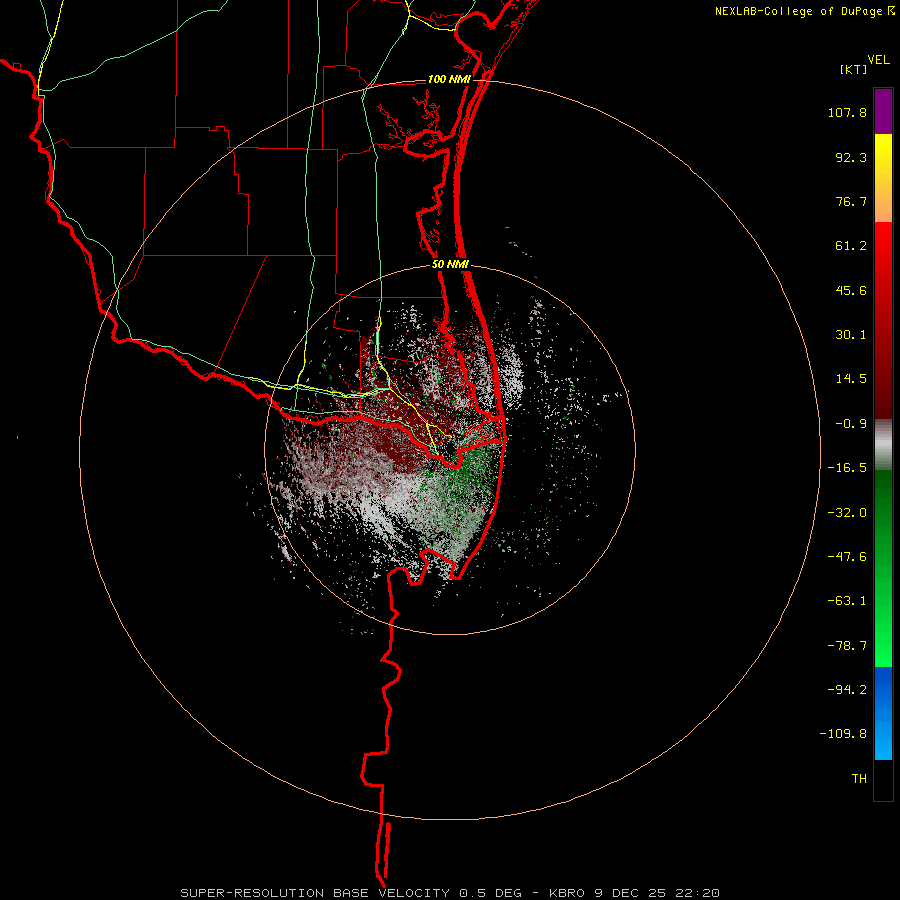The image size is (900, 900).
Task: Click the 45.6 velocity scale value
Action: (x=851, y=290)
